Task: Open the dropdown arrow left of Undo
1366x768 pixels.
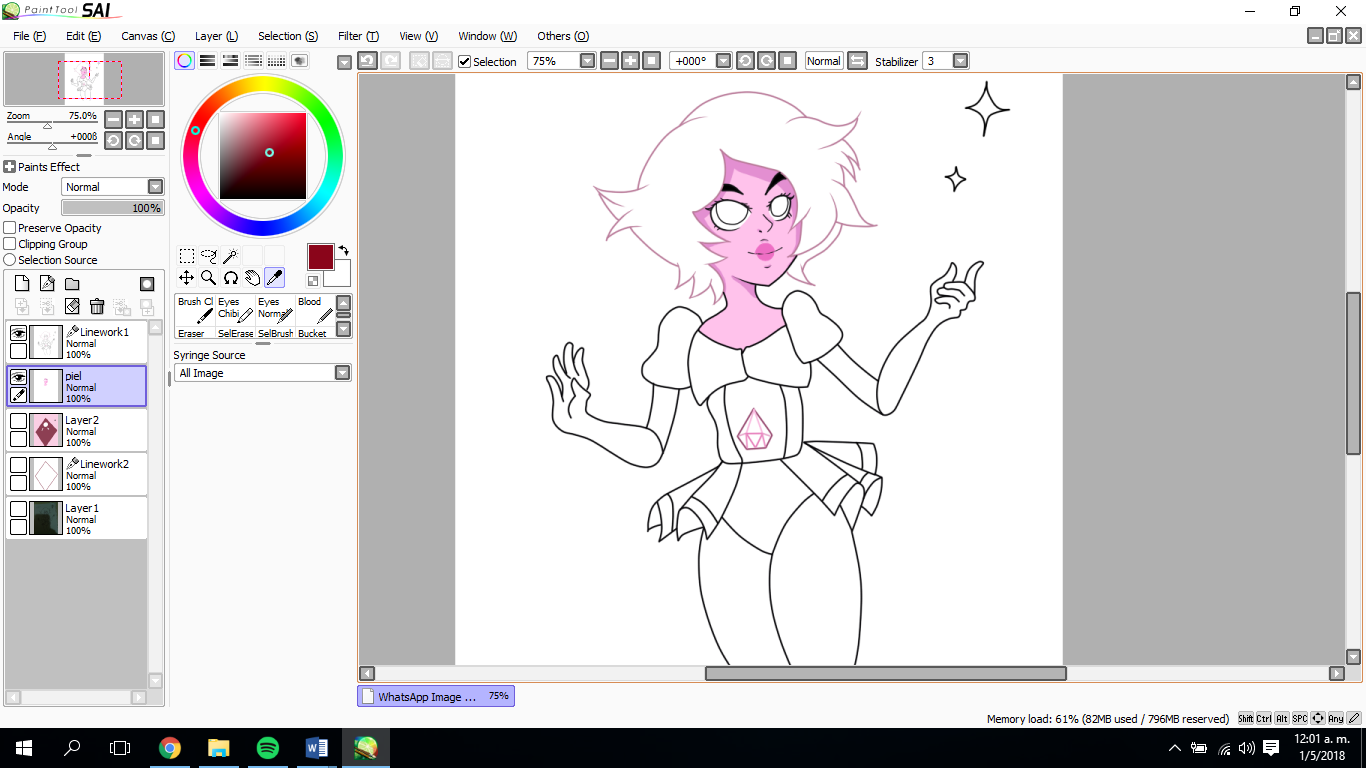Action: [345, 62]
